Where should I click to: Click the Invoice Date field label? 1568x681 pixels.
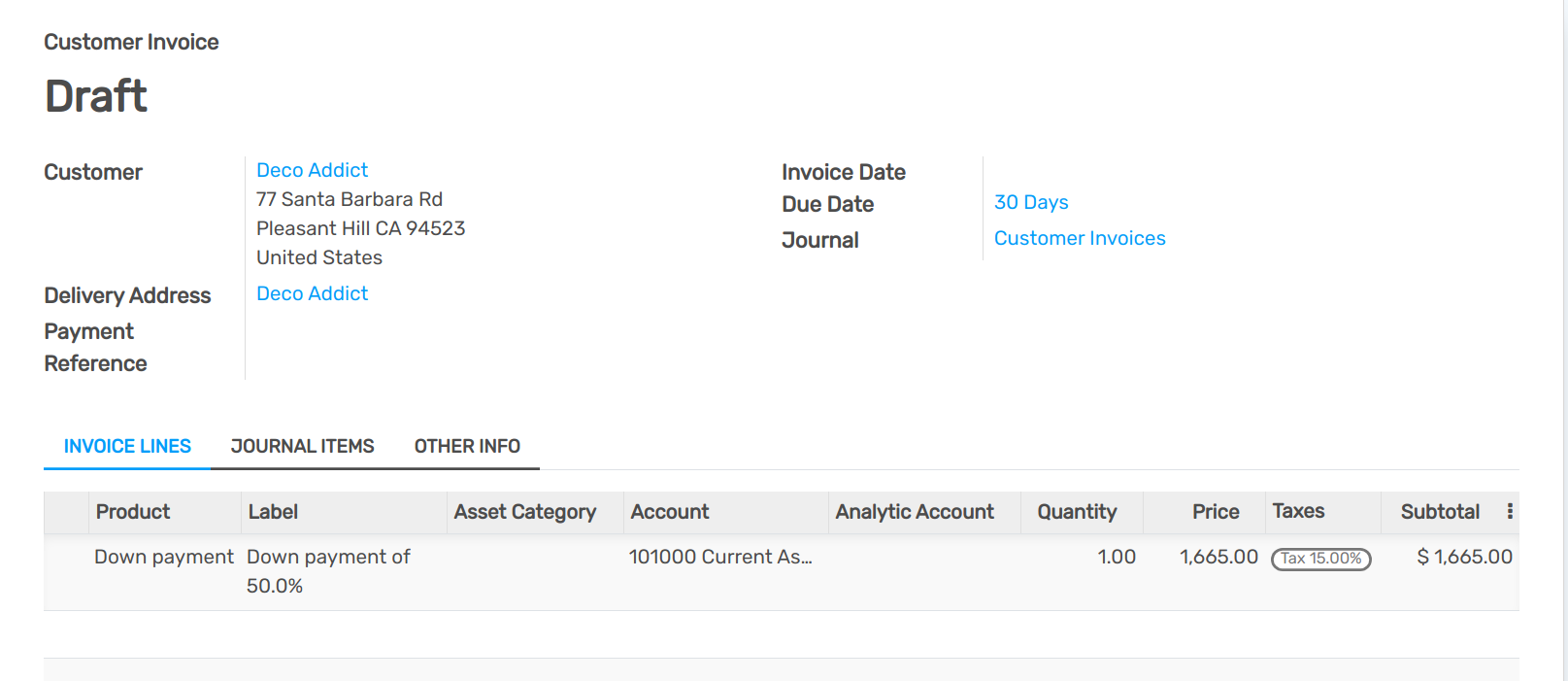[x=844, y=172]
